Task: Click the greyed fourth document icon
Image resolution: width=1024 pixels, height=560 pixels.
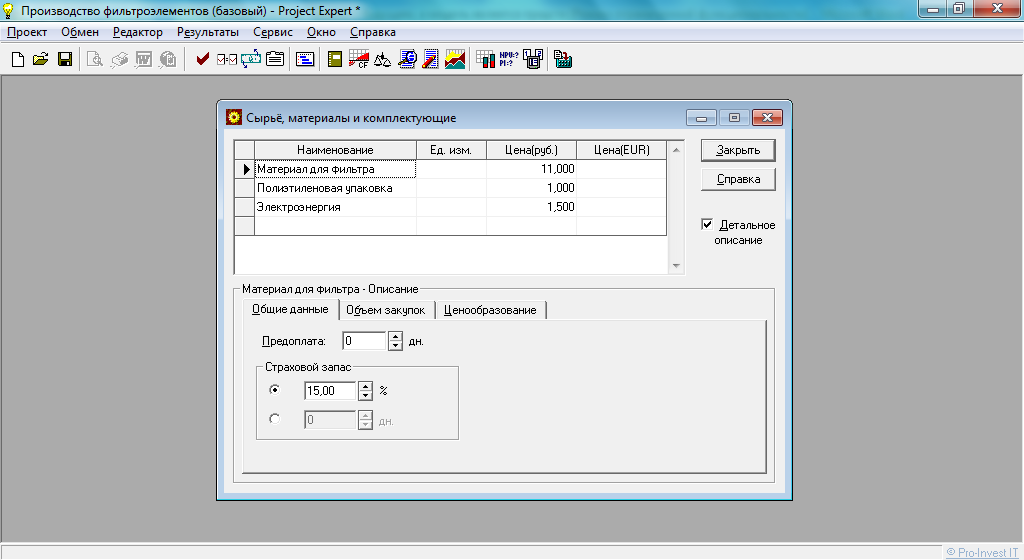Action: [168, 59]
